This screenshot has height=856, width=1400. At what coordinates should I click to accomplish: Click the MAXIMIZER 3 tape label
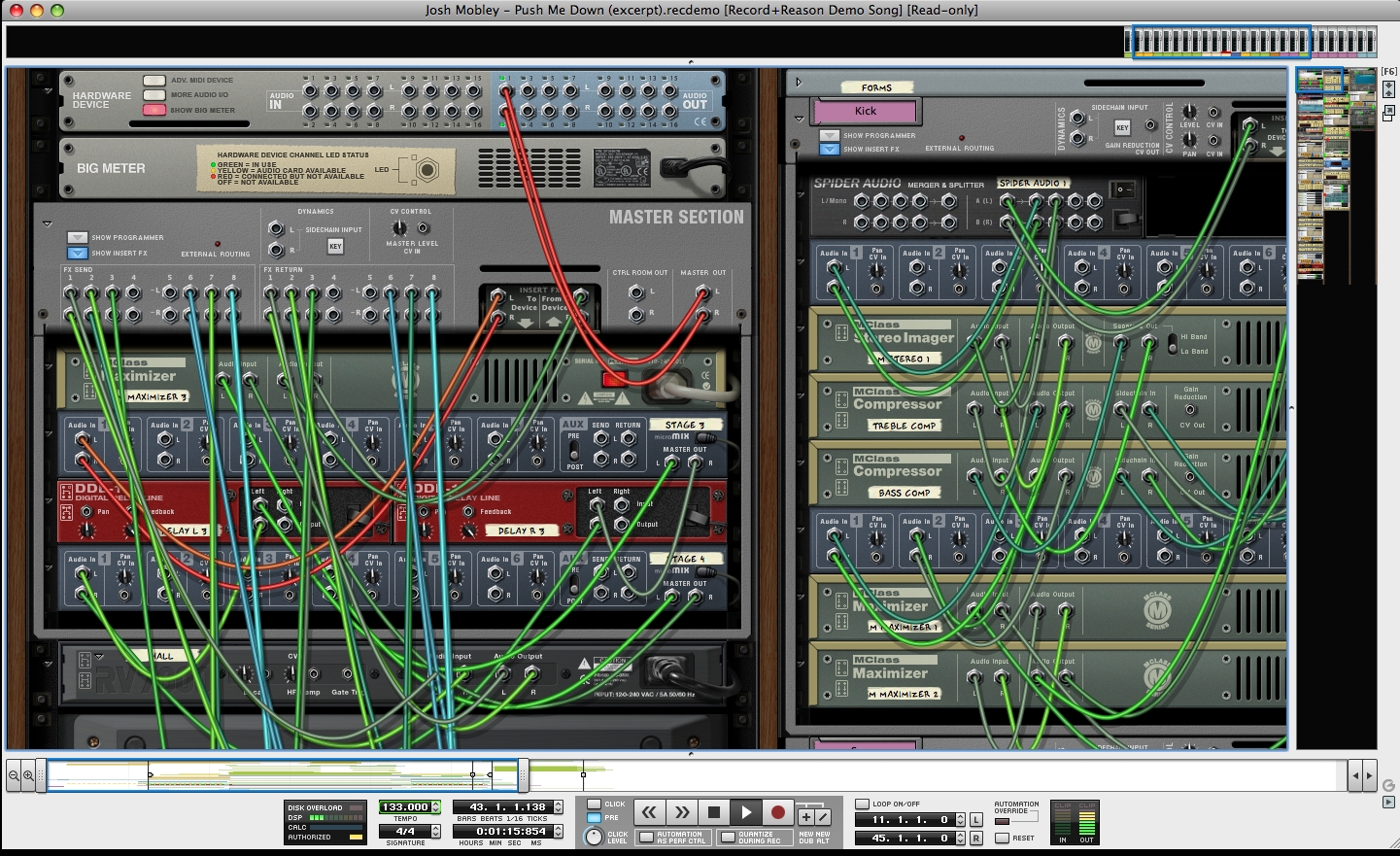pos(157,396)
